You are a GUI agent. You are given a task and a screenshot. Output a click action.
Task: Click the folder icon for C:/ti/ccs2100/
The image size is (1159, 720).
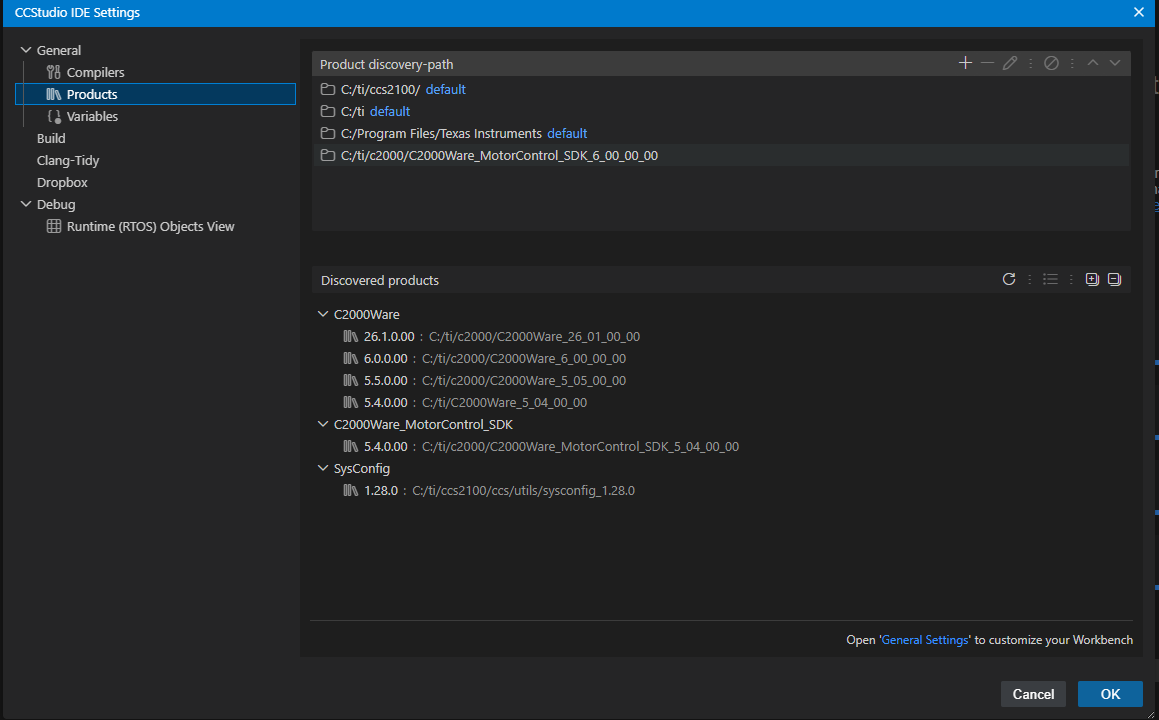327,89
